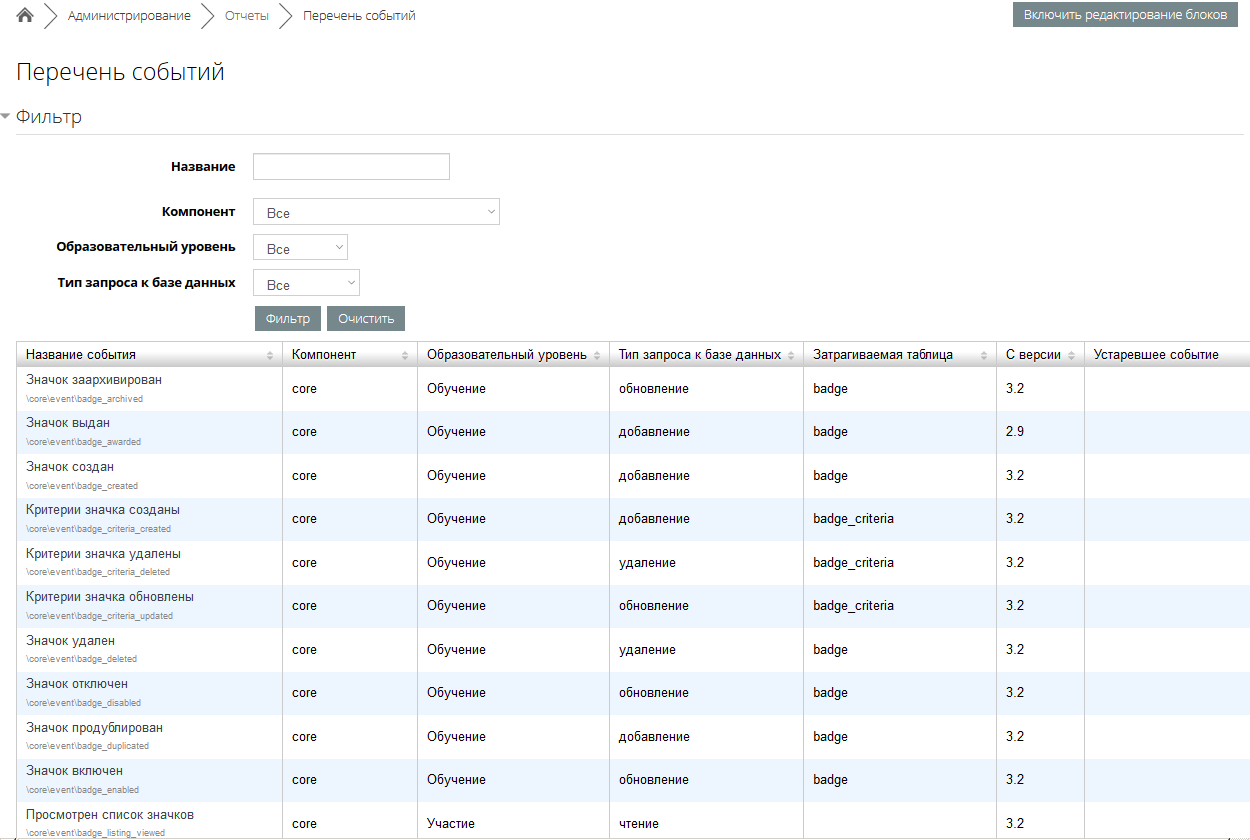Collapse the Фильтр section triangle

point(6,117)
